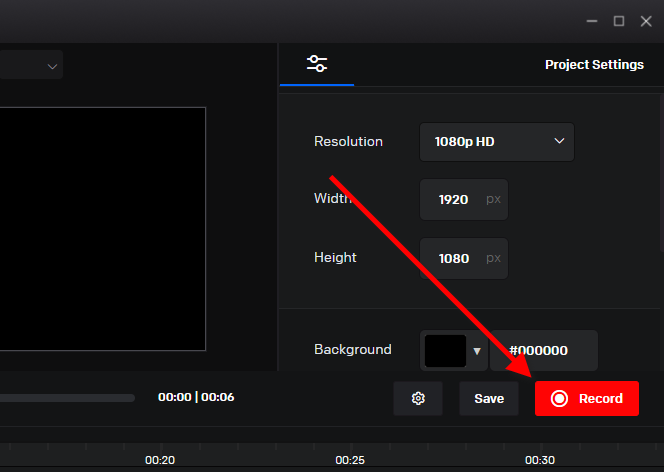Click the playback progress bar
This screenshot has width=664, height=472.
click(x=67, y=398)
